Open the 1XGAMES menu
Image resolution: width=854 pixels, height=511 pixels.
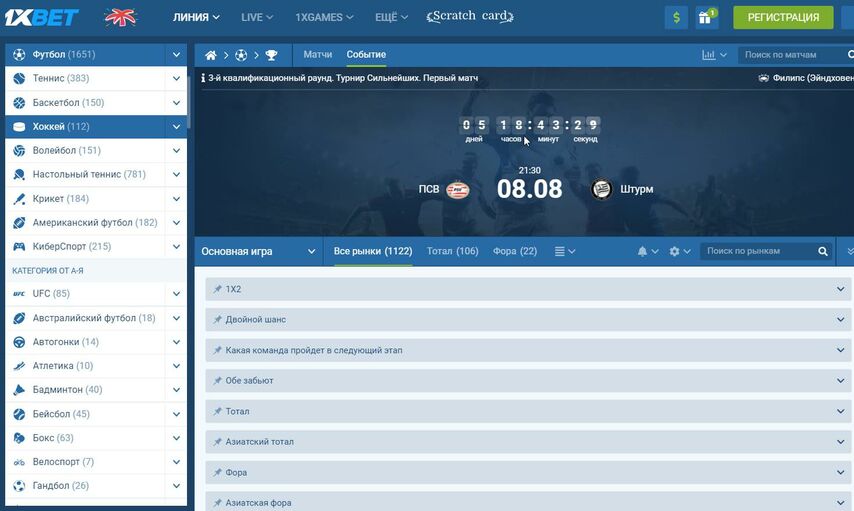click(324, 17)
